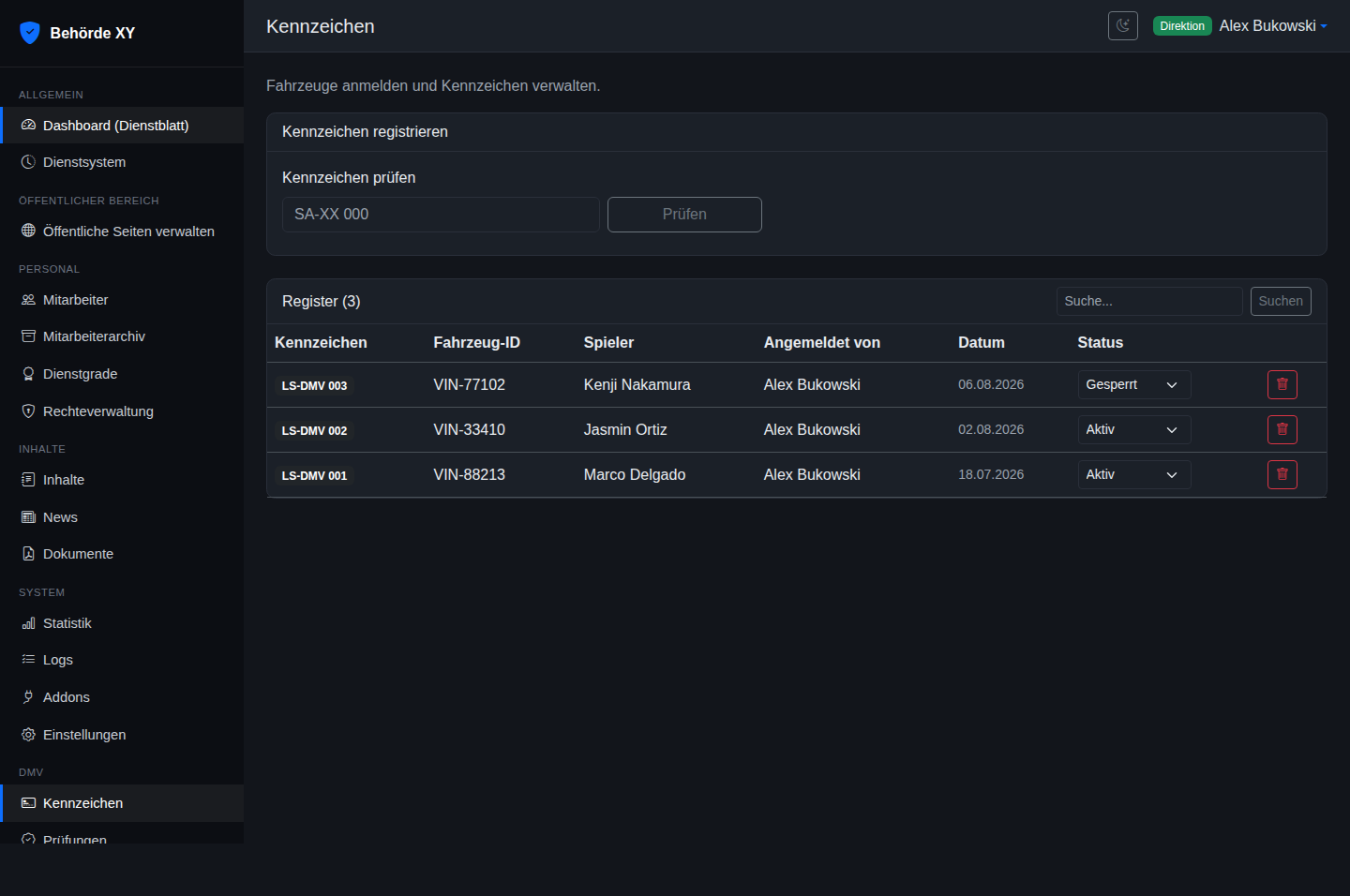Open Dienstgrade in sidebar
Viewport: 1350px width, 896px height.
click(x=122, y=374)
